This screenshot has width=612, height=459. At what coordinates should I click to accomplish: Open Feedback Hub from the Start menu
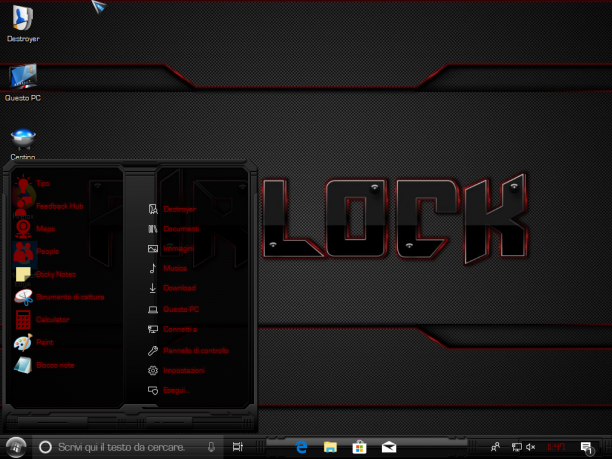tap(49, 206)
